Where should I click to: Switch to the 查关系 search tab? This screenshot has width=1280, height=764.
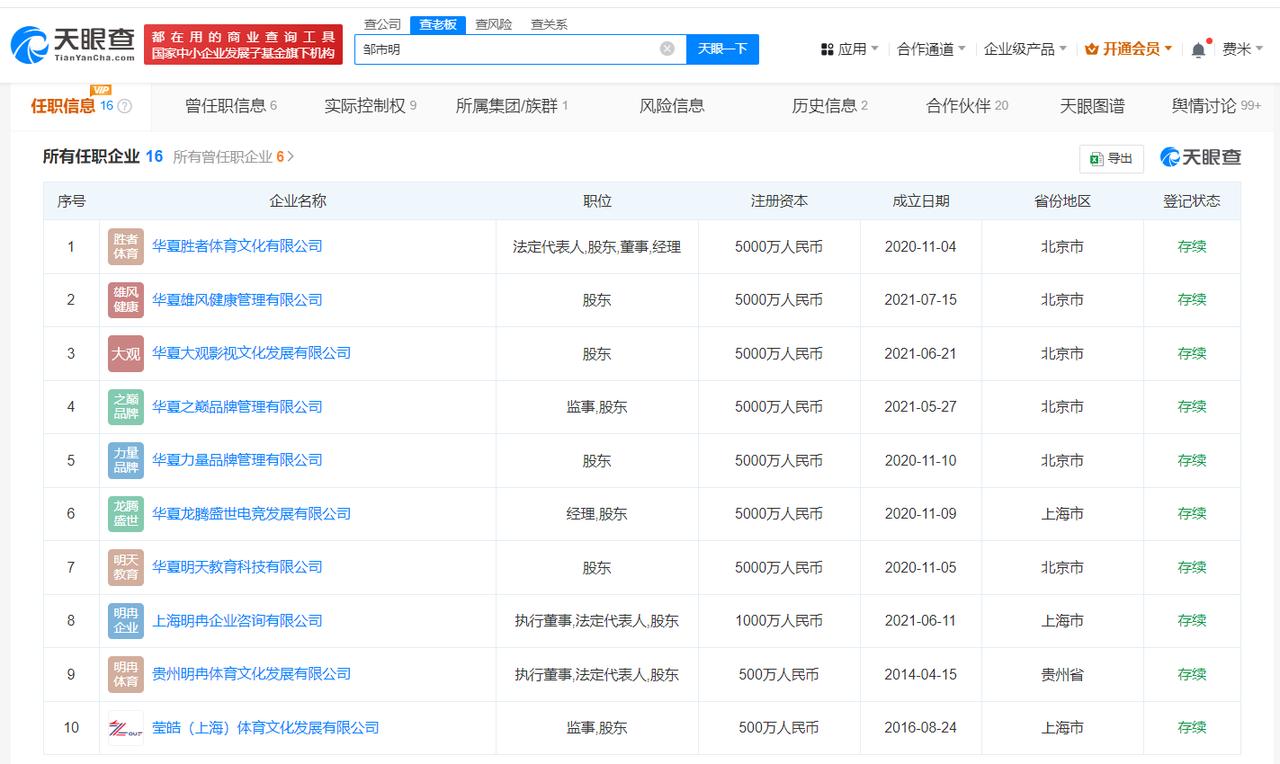(x=549, y=25)
